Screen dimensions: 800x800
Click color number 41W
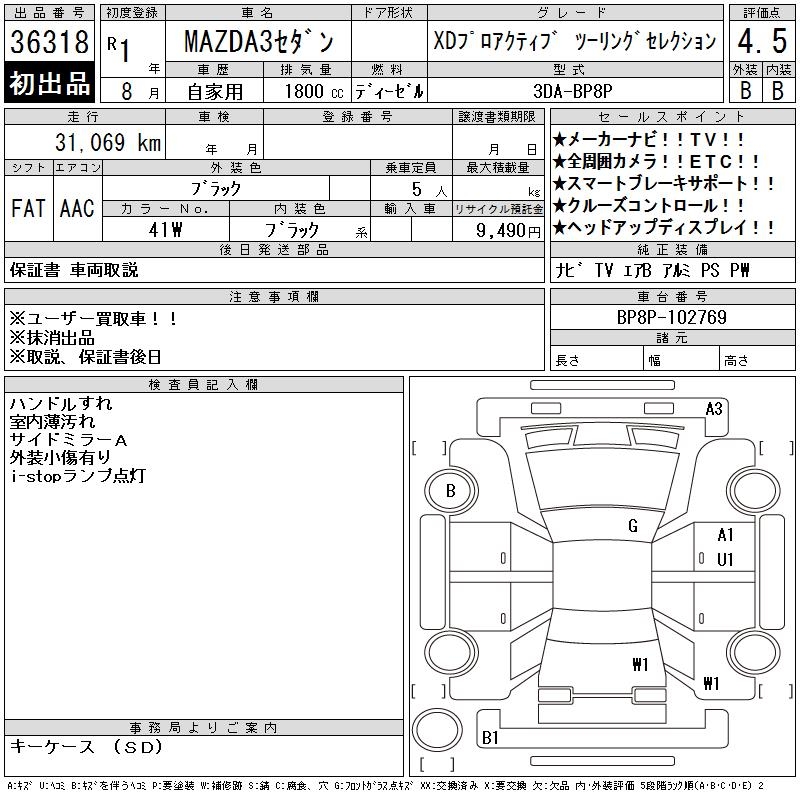165,230
